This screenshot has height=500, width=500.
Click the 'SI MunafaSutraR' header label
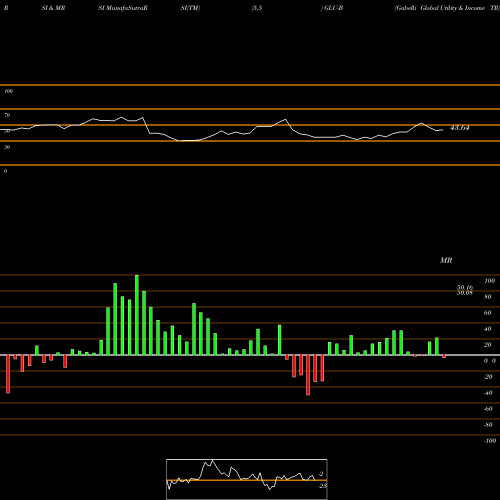[x=123, y=8]
